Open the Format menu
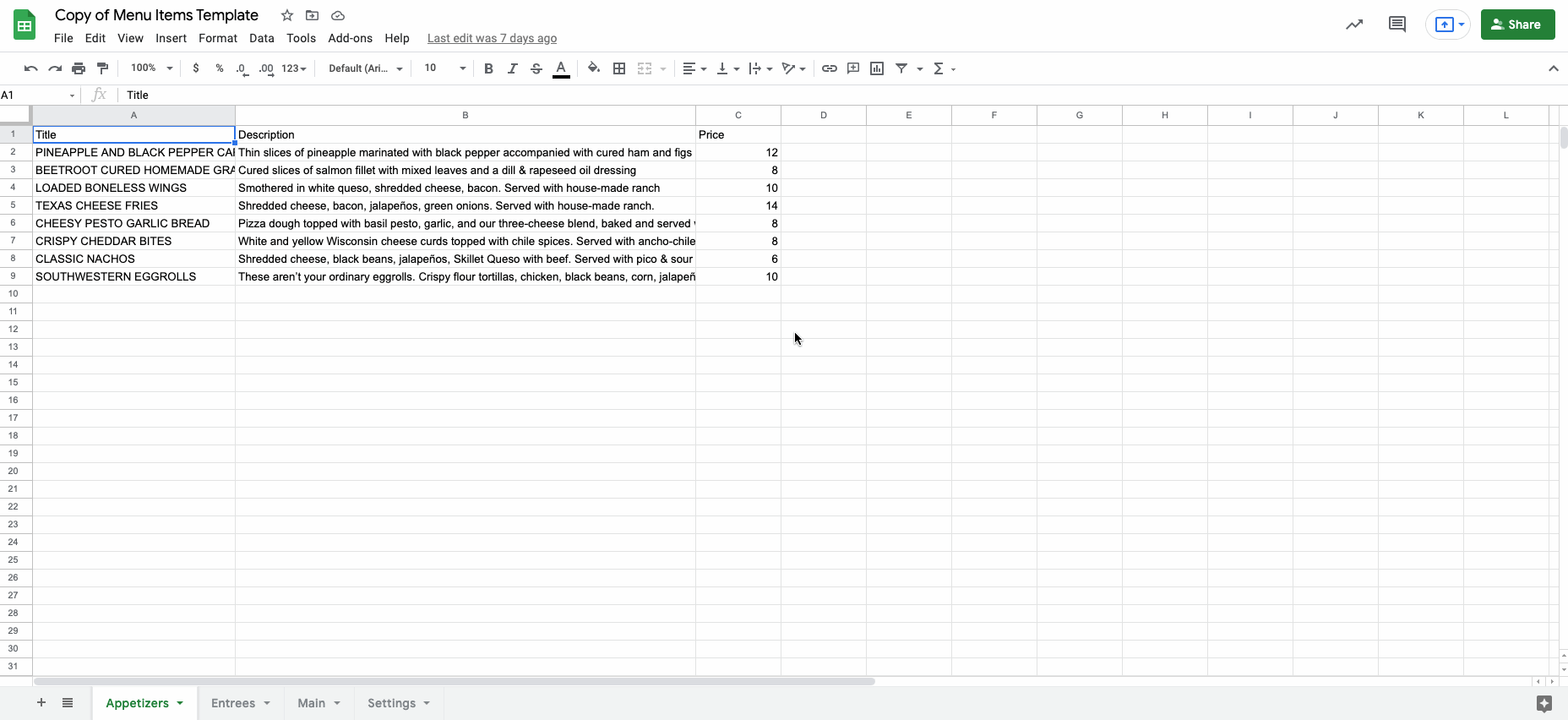The width and height of the screenshot is (1568, 720). click(218, 38)
